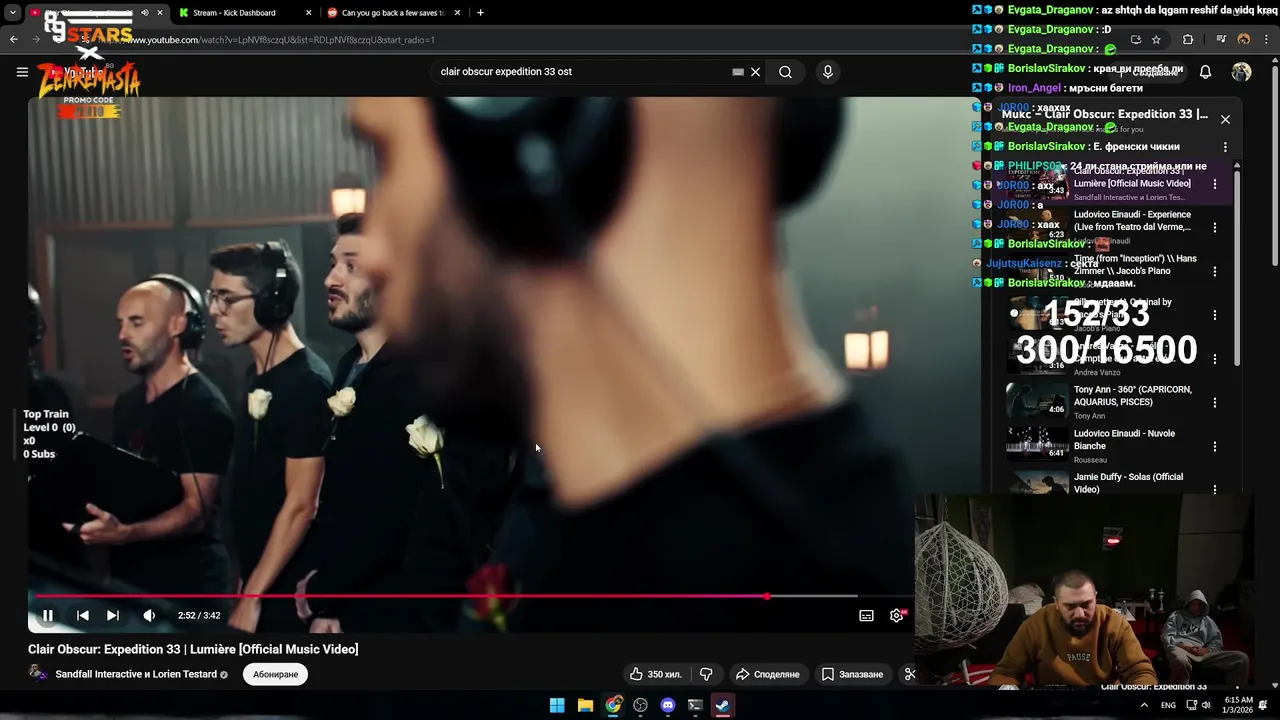Close the Kick Dashboard tab
The image size is (1280, 720).
coord(307,13)
